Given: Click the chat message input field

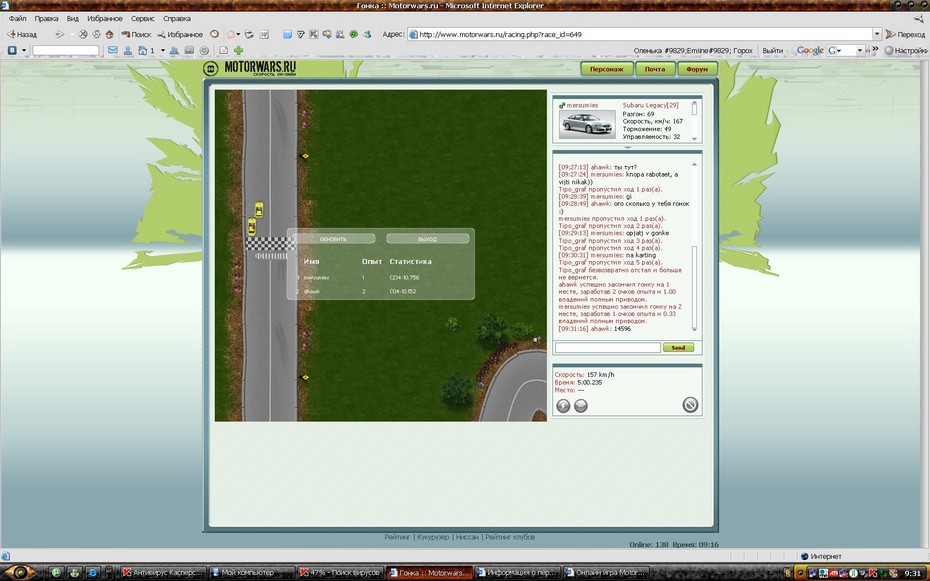Looking at the screenshot, I should (x=607, y=347).
